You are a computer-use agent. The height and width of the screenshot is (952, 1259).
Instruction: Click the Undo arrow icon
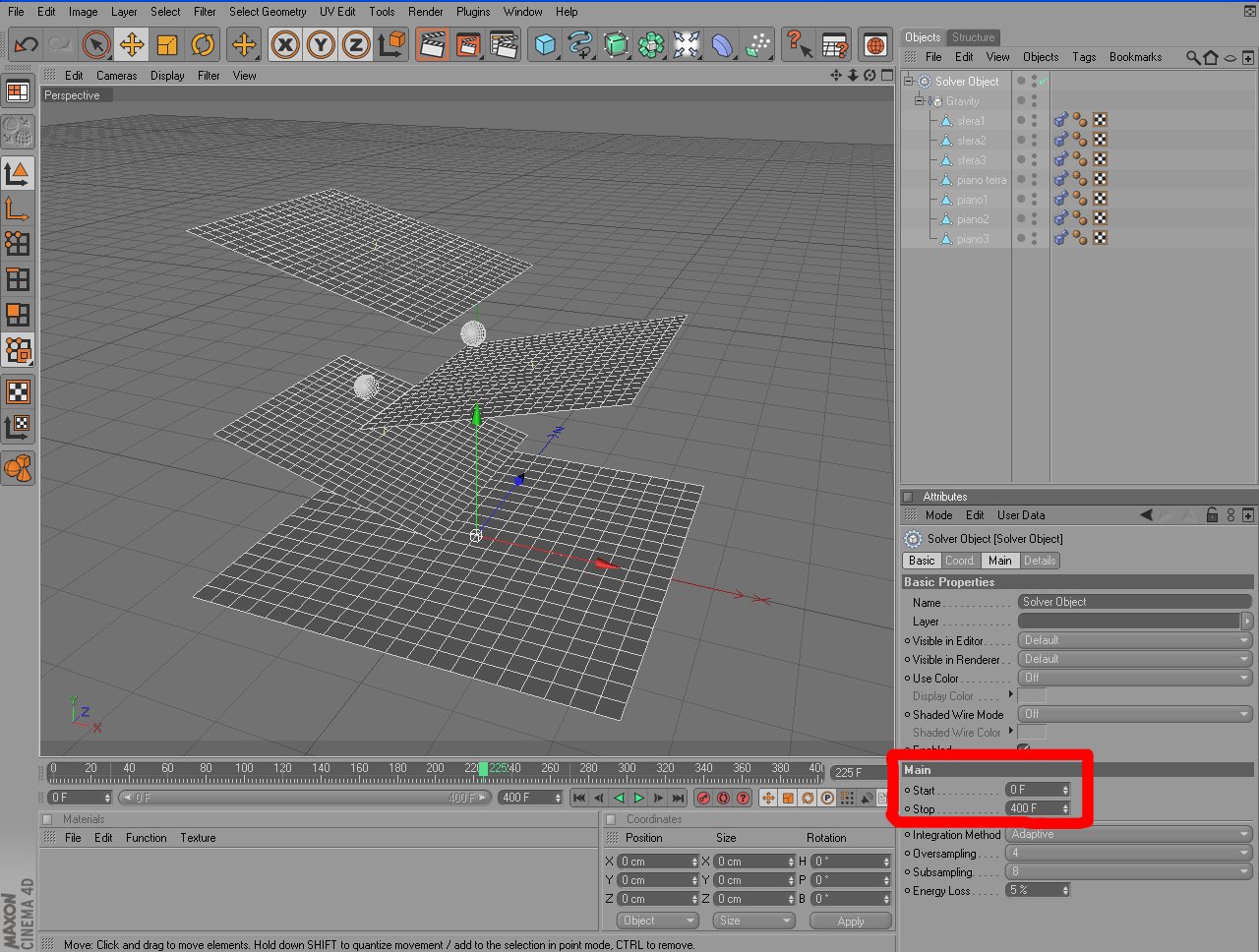27,44
